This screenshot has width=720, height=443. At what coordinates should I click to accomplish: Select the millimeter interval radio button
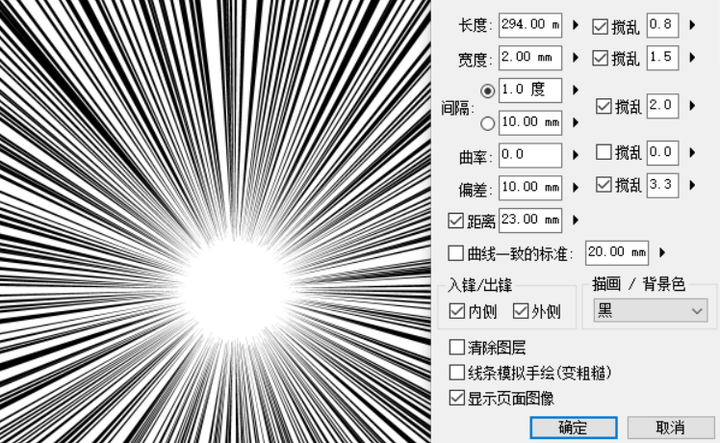[x=488, y=123]
